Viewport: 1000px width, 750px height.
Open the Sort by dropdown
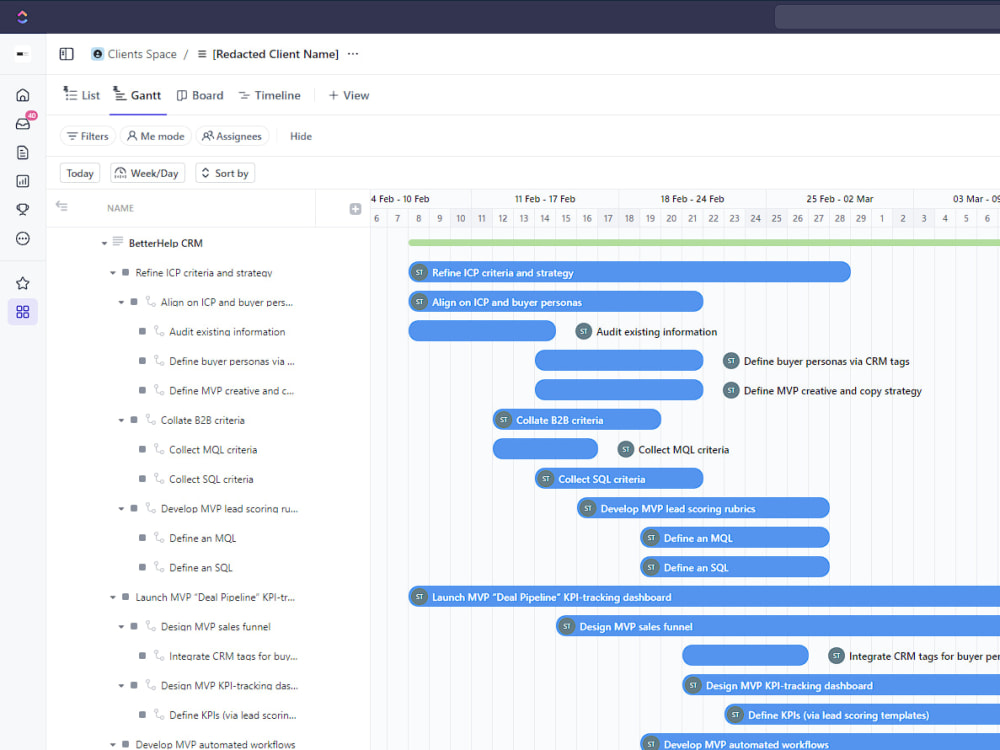pos(225,173)
